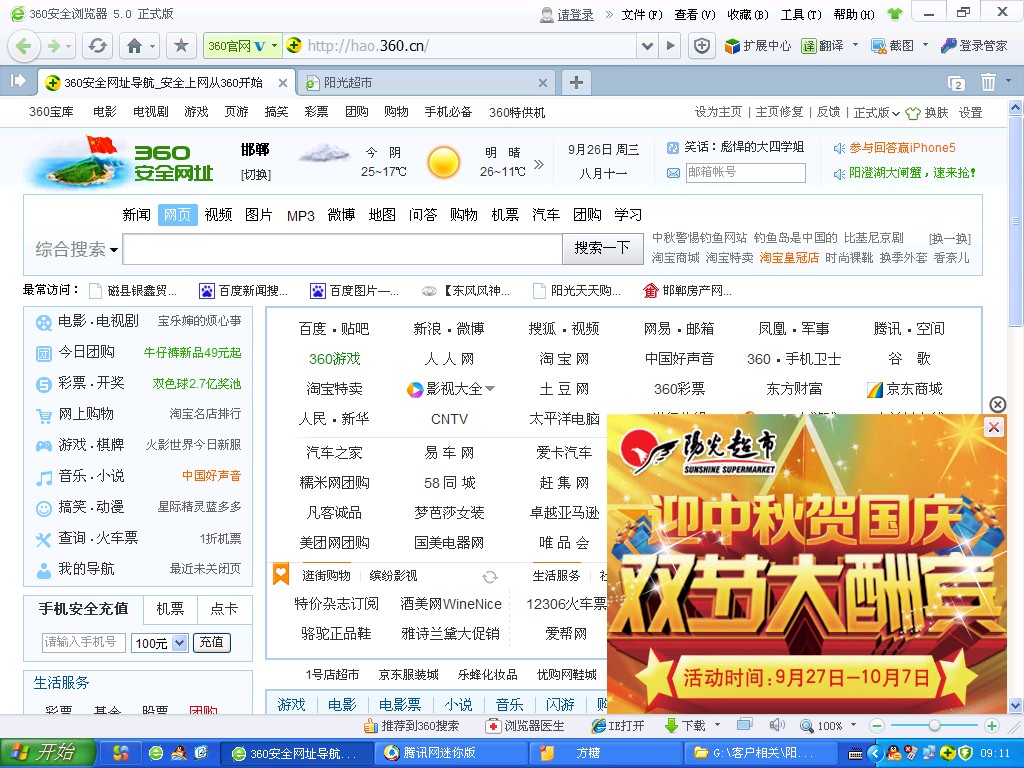Image resolution: width=1024 pixels, height=768 pixels.
Task: Expand the 影视大全 dropdown arrow
Action: 490,389
